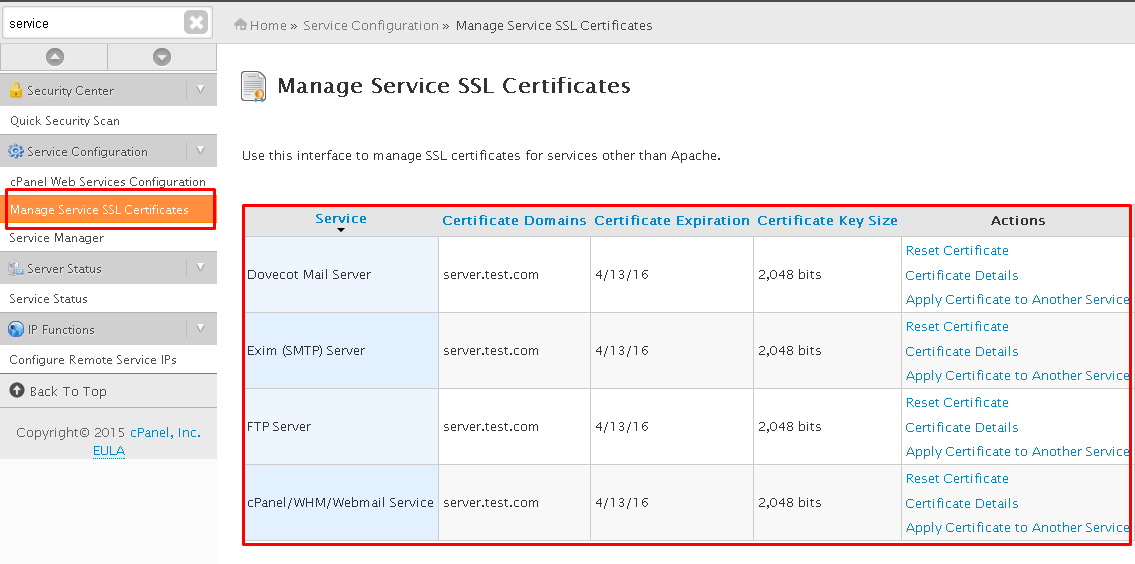1135x564 pixels.
Task: Apply Dovecot certificate to another service
Action: tap(1017, 300)
